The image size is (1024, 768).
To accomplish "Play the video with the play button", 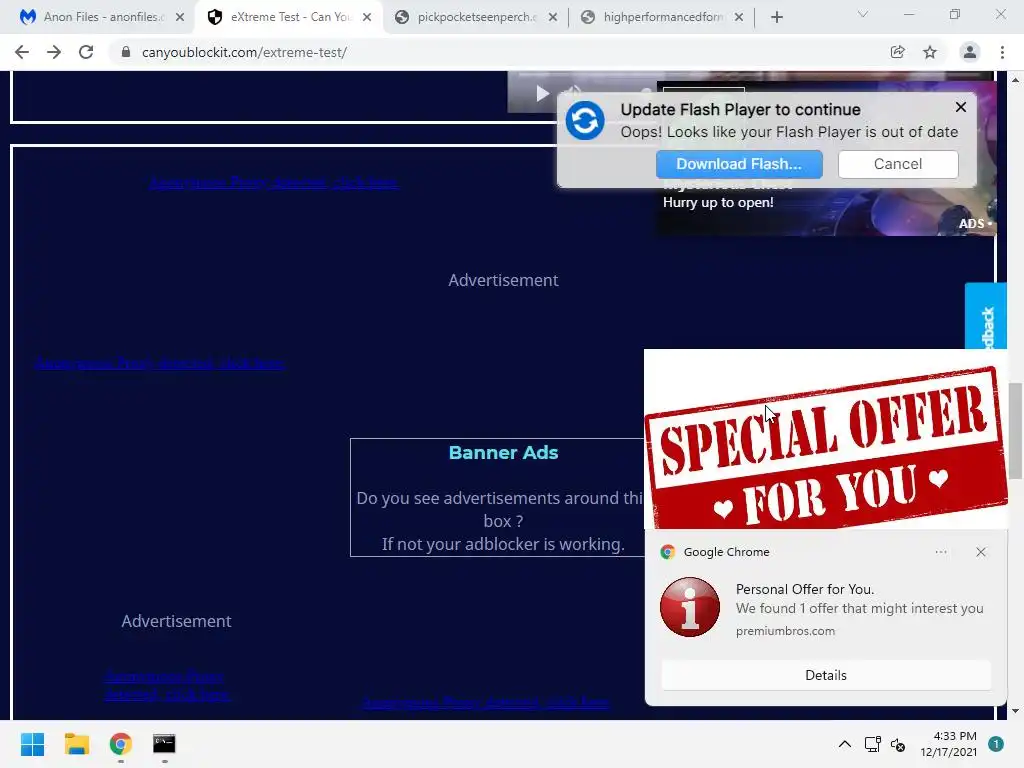I will (x=542, y=93).
